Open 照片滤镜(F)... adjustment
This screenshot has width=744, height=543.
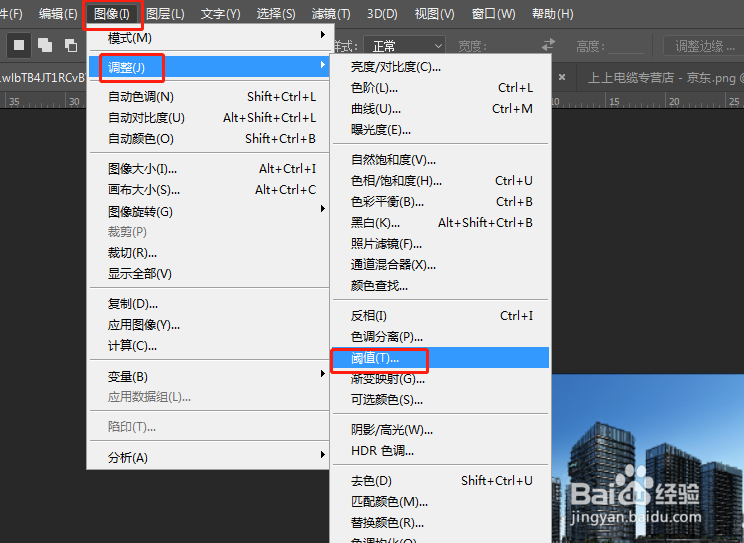click(440, 243)
